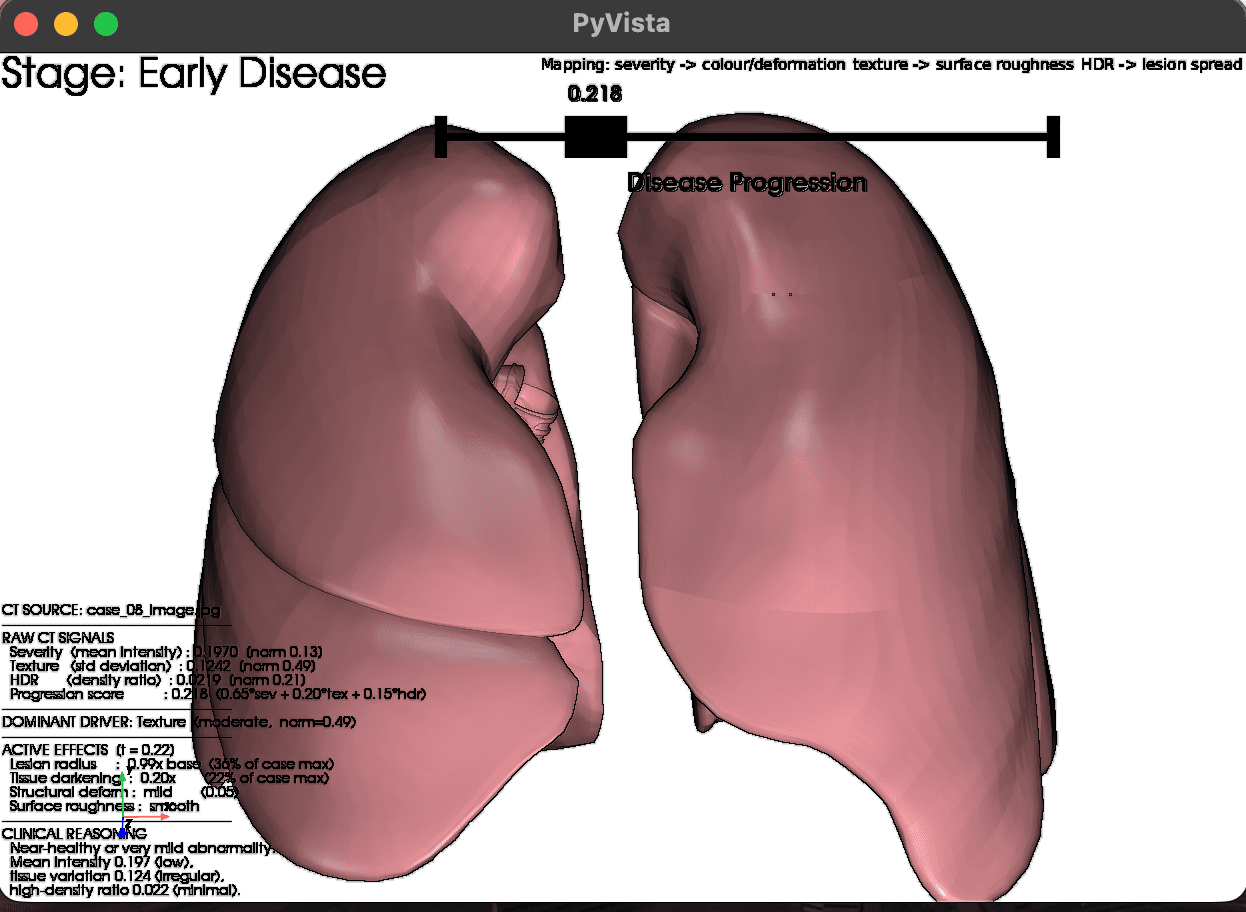
Task: Click the slider value label 0.218
Action: point(595,95)
